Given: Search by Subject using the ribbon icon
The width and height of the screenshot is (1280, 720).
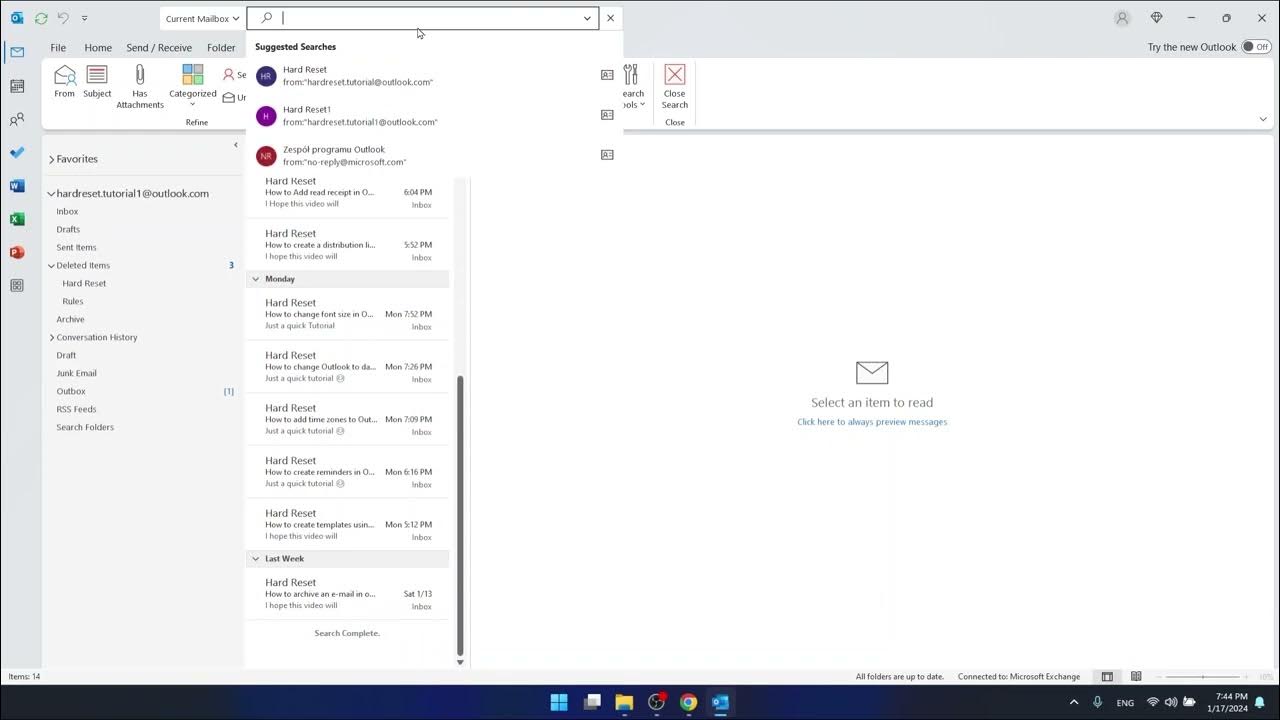Looking at the screenshot, I should [x=96, y=80].
